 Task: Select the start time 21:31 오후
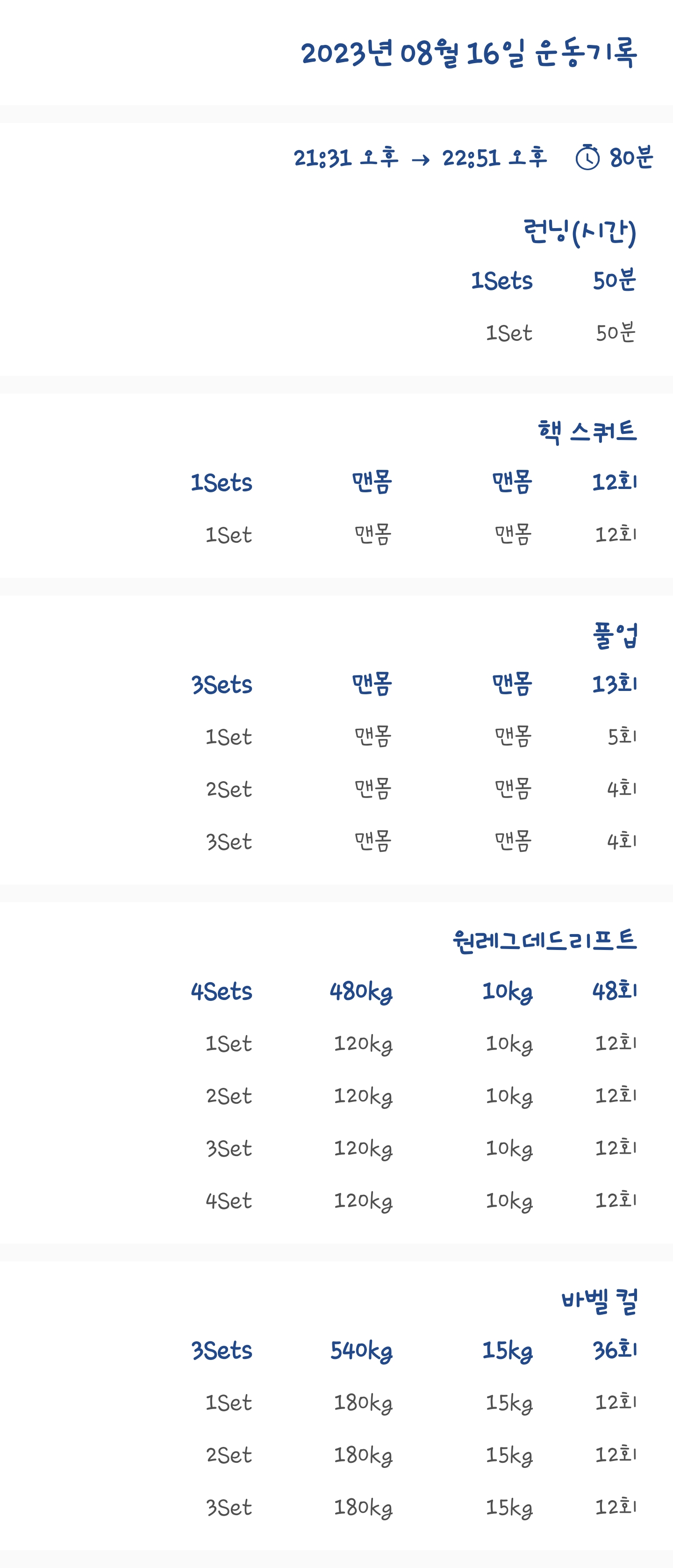pyautogui.click(x=346, y=158)
